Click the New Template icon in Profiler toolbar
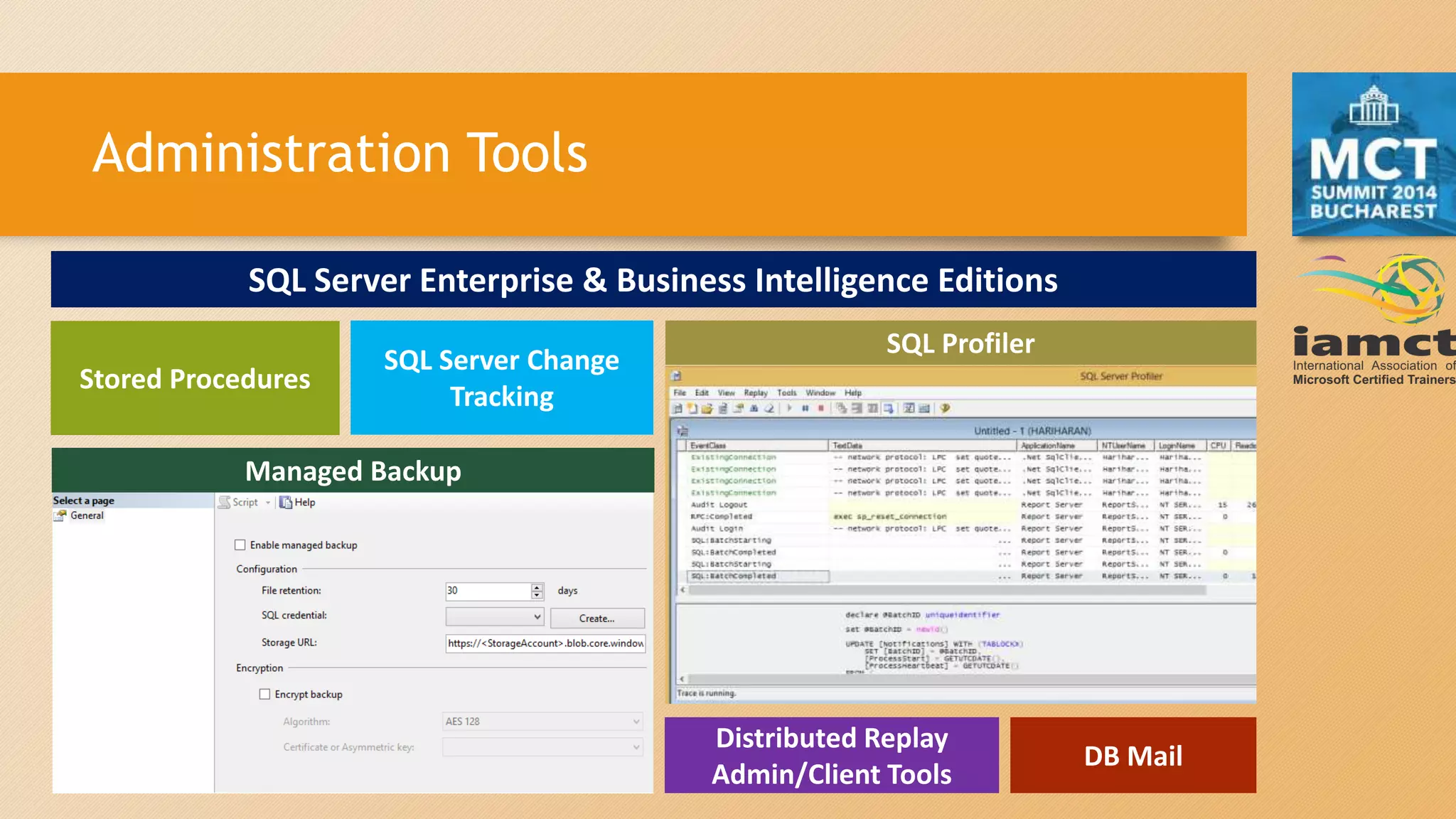 point(692,408)
